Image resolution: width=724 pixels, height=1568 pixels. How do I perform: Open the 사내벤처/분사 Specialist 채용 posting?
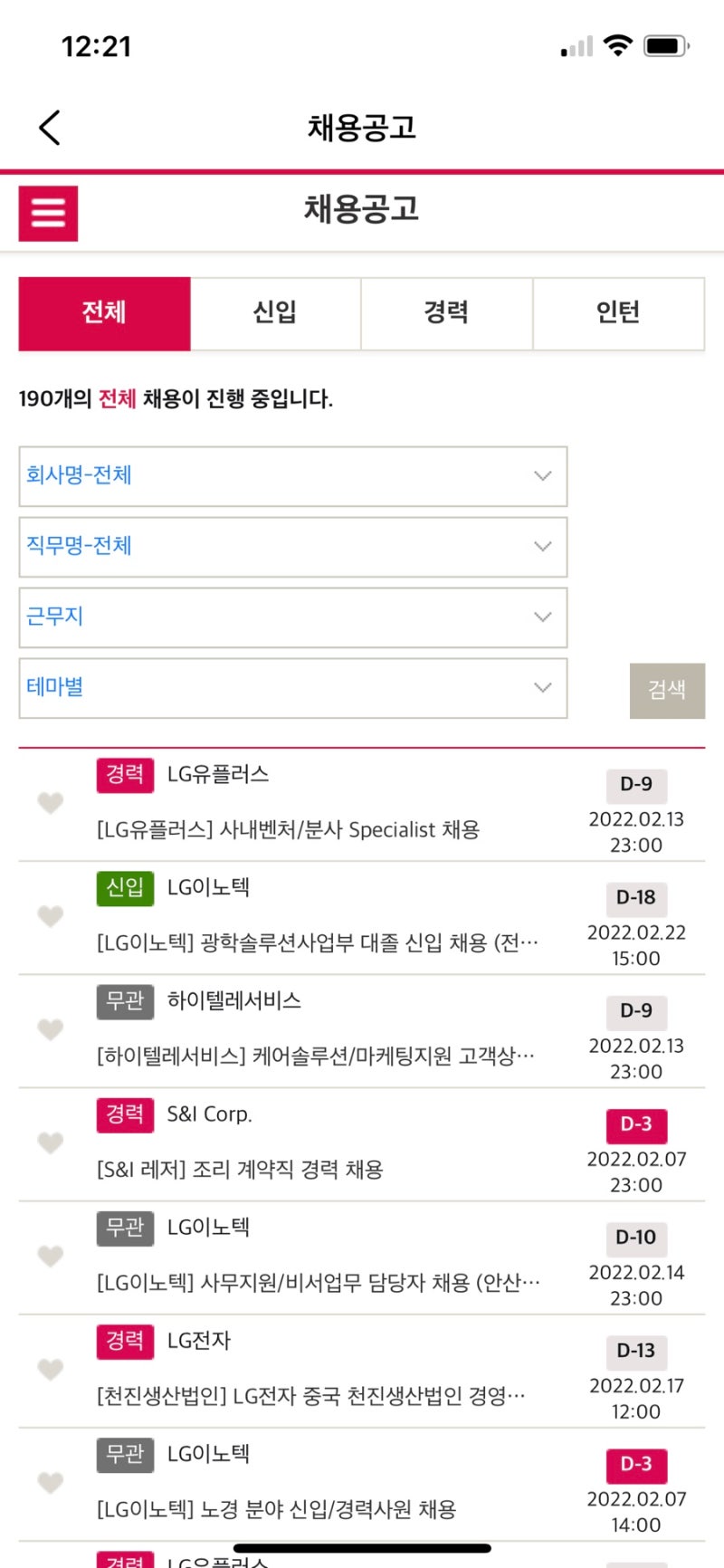[288, 830]
